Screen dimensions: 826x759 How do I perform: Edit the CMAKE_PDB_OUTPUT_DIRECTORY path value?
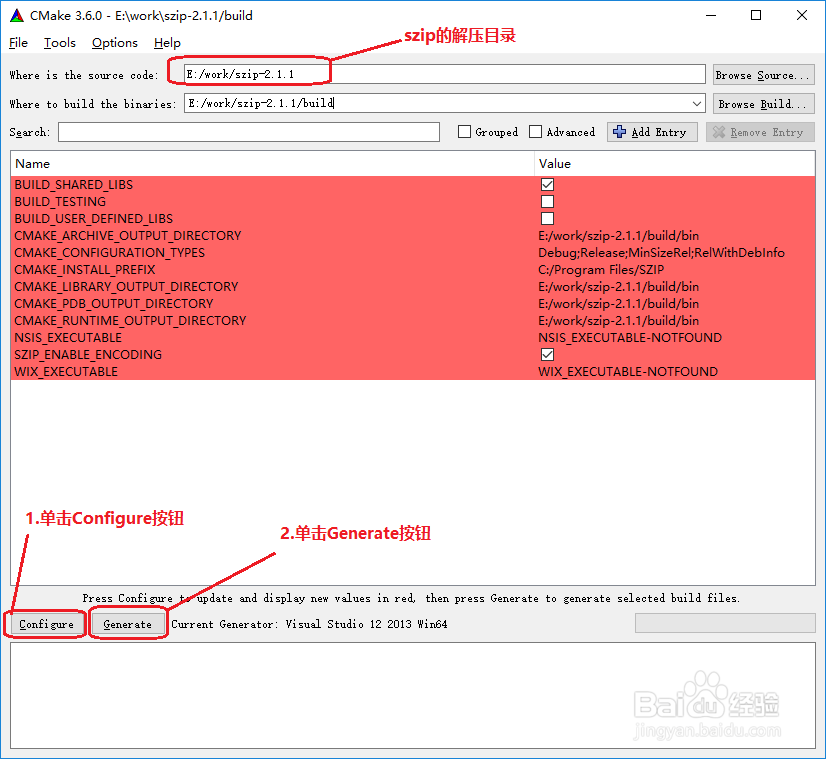tap(618, 303)
